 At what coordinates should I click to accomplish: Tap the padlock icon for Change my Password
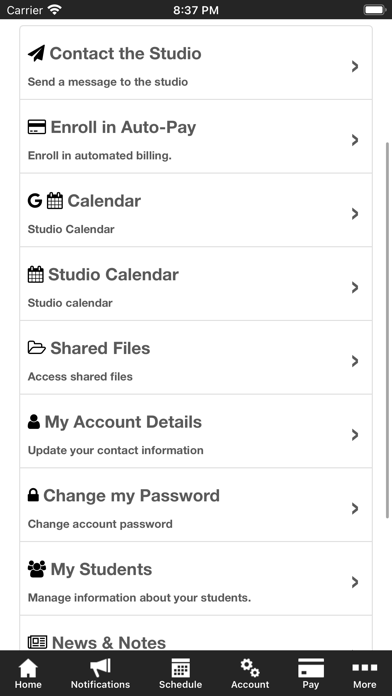(33, 495)
